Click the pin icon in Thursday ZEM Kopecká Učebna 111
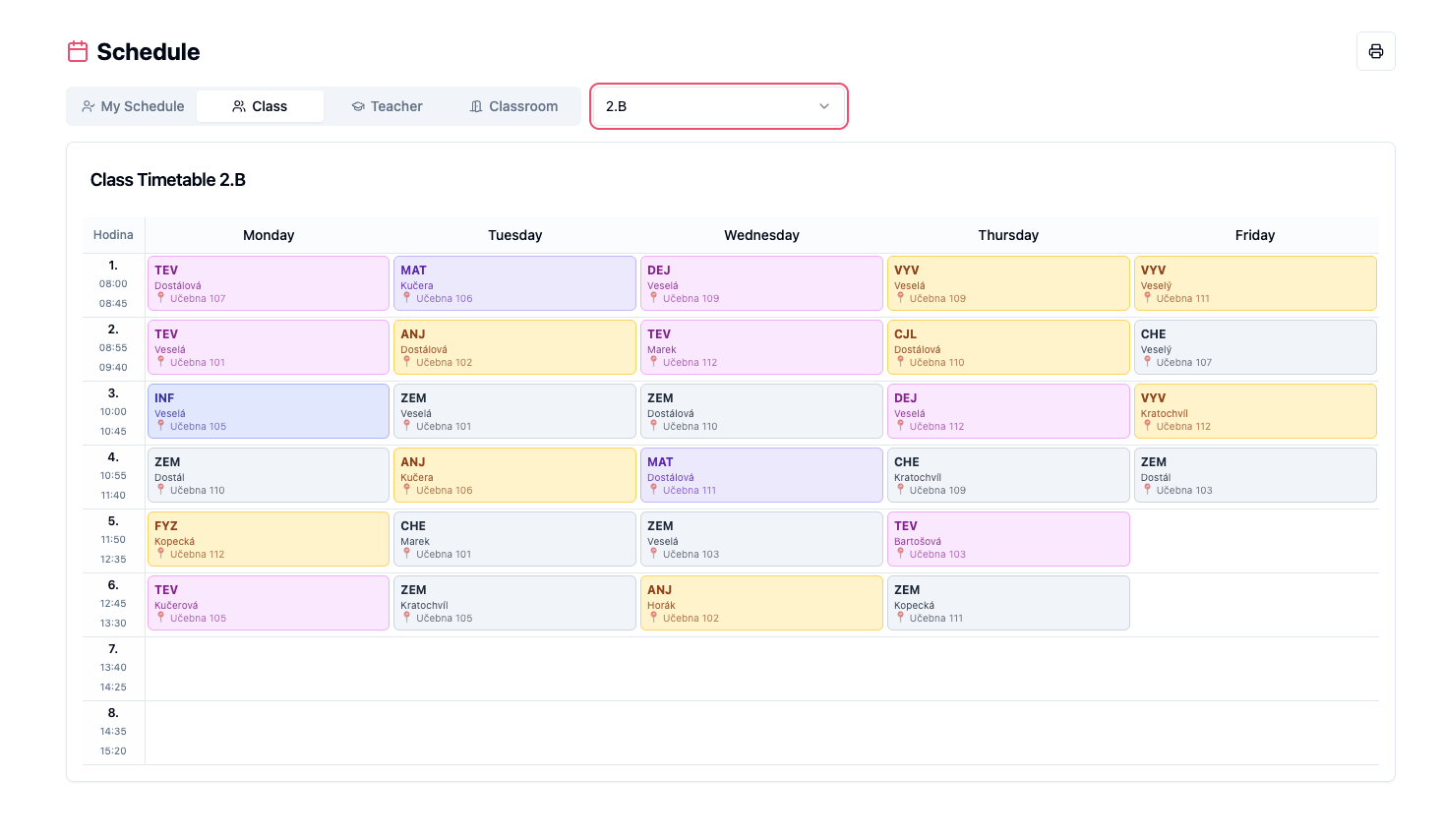This screenshot has height=840, width=1443. tap(900, 617)
